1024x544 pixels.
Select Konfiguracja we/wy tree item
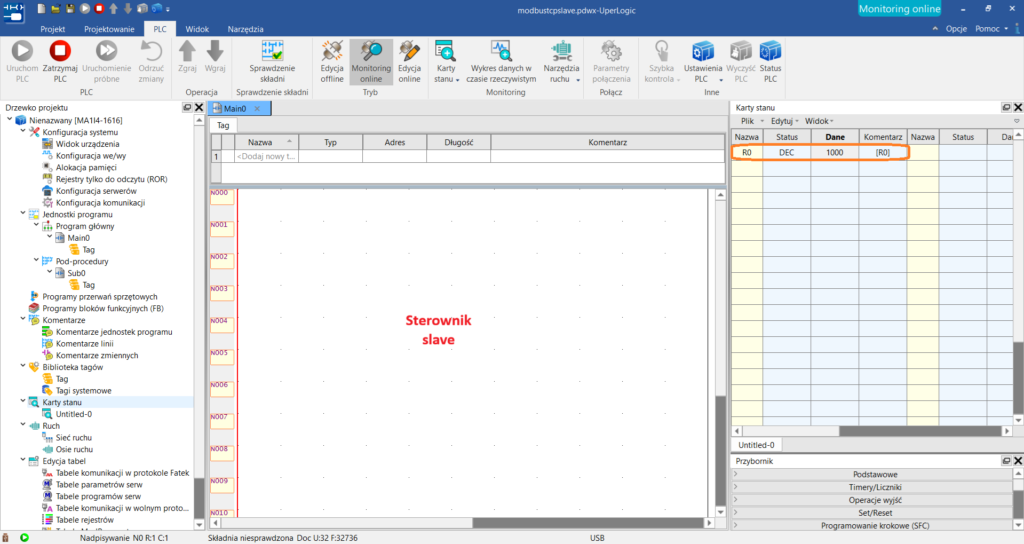tap(91, 155)
